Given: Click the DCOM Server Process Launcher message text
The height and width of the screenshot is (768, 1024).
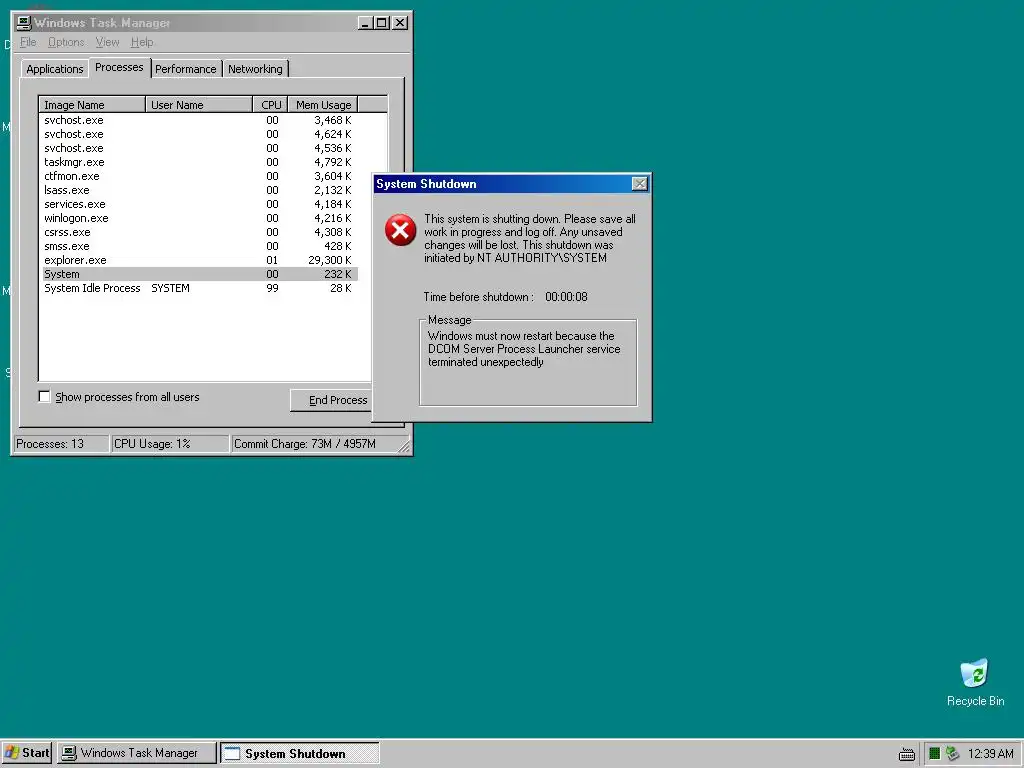Looking at the screenshot, I should point(524,349).
